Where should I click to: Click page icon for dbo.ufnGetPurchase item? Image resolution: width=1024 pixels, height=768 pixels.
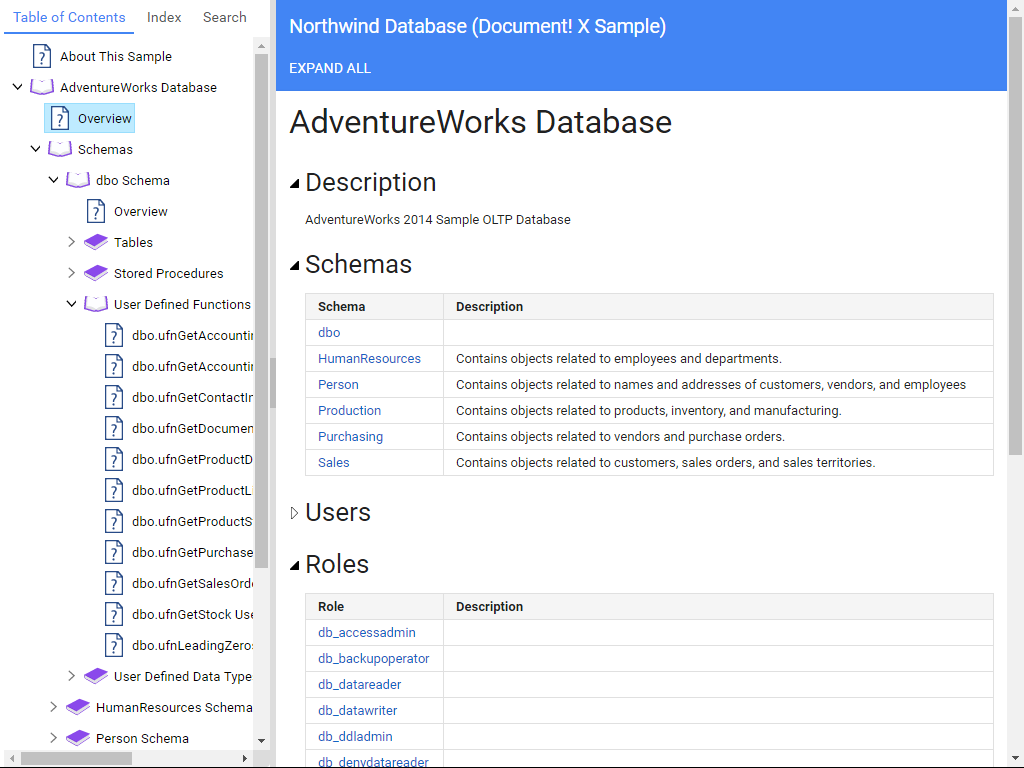(x=114, y=552)
